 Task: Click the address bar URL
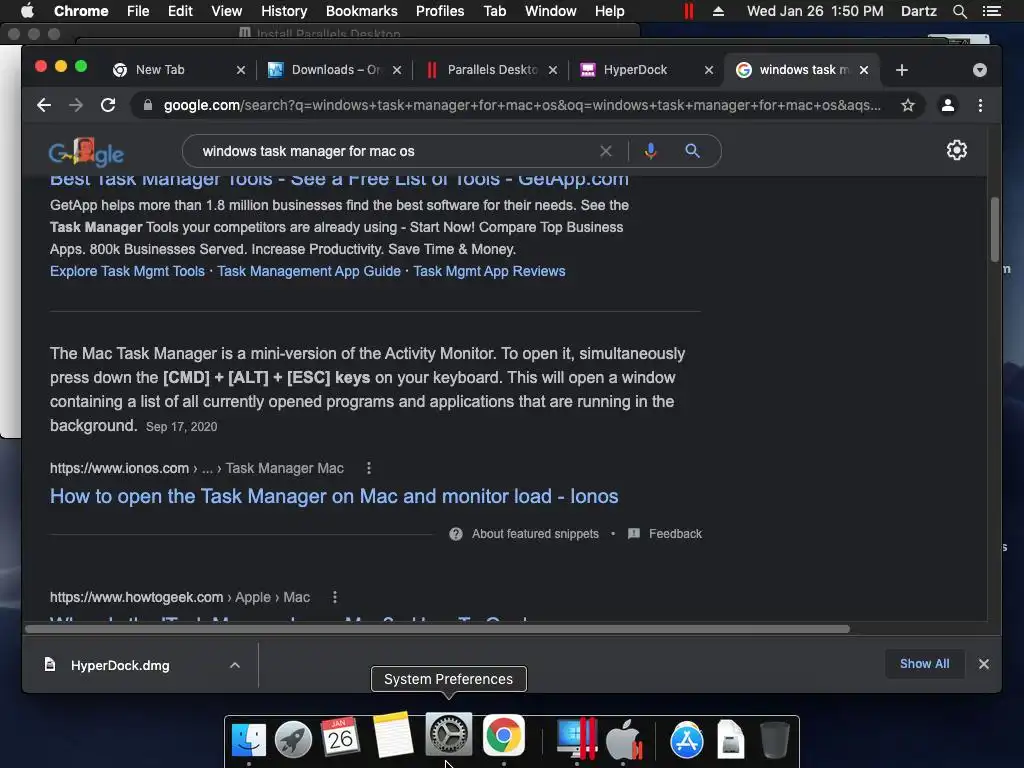[521, 105]
